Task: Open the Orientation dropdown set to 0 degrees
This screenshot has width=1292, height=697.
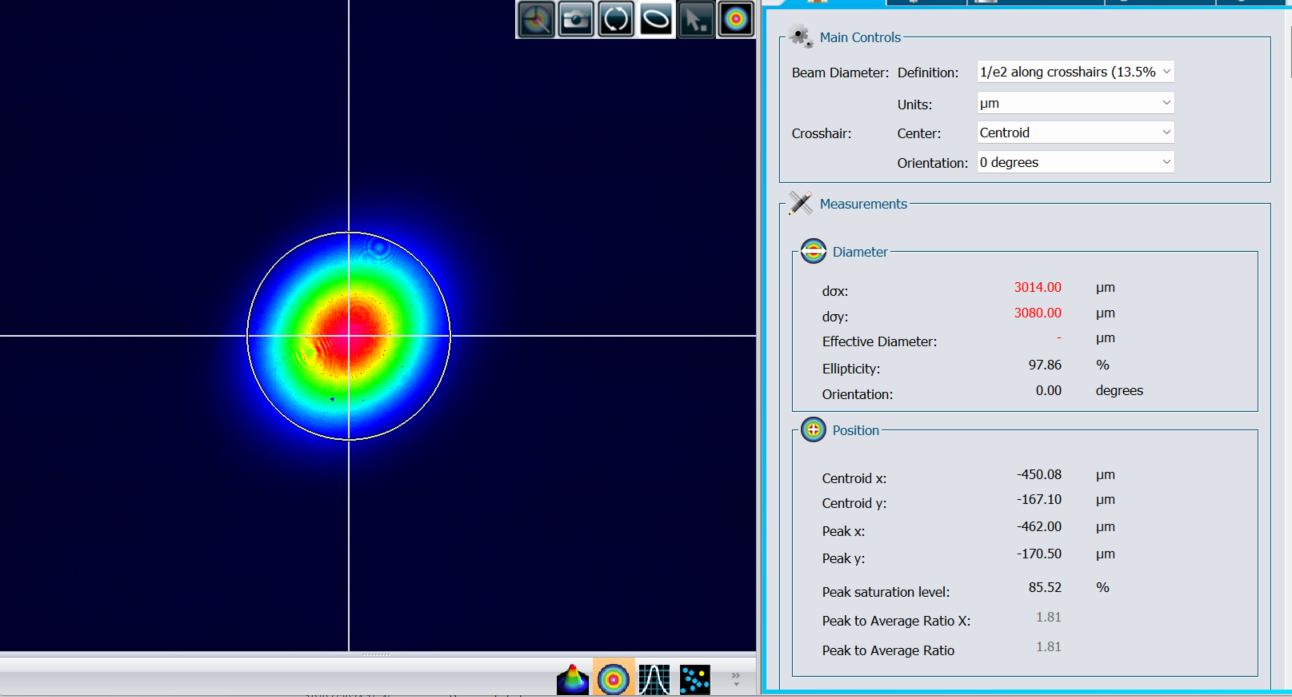Action: pyautogui.click(x=1075, y=162)
